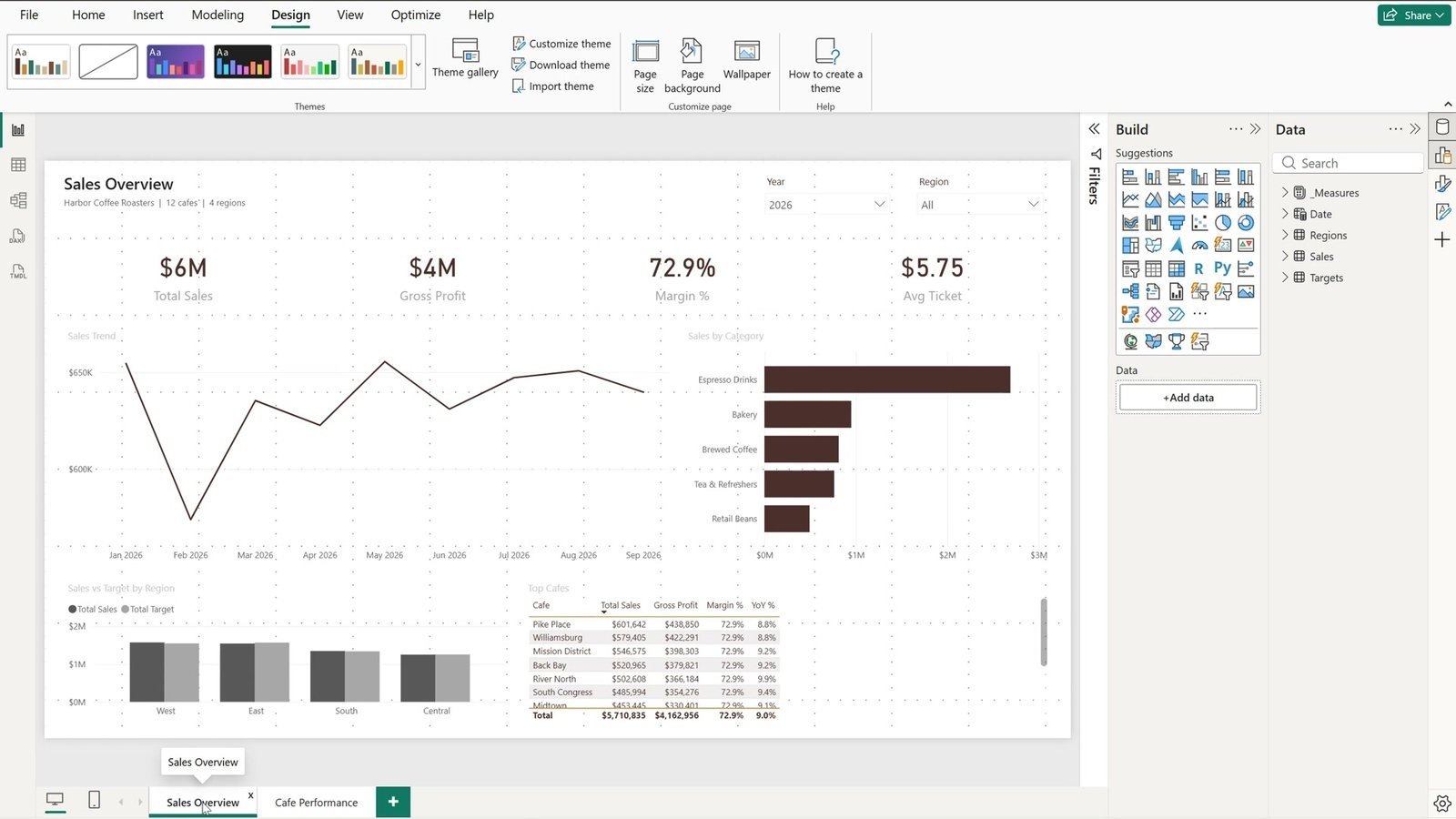Select the clustered column chart visual

pyautogui.click(x=1199, y=177)
